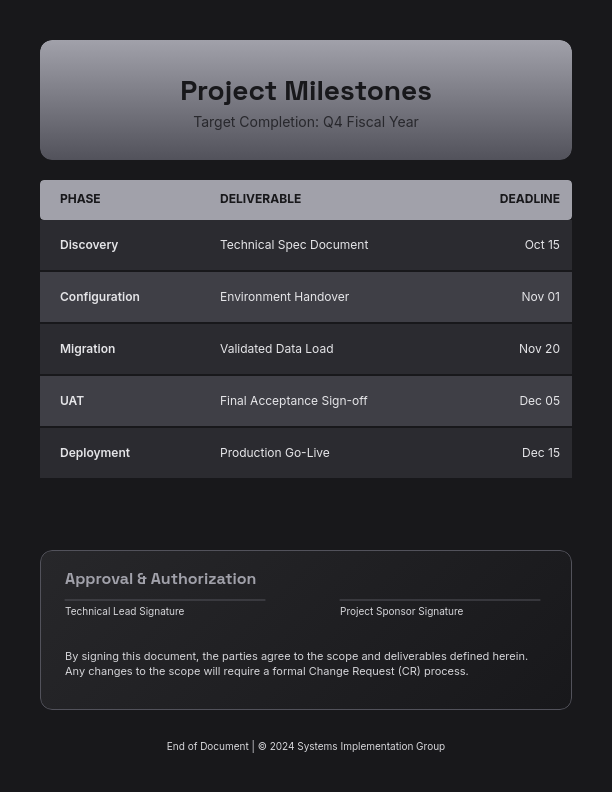Click the PHASE column header

(80, 199)
